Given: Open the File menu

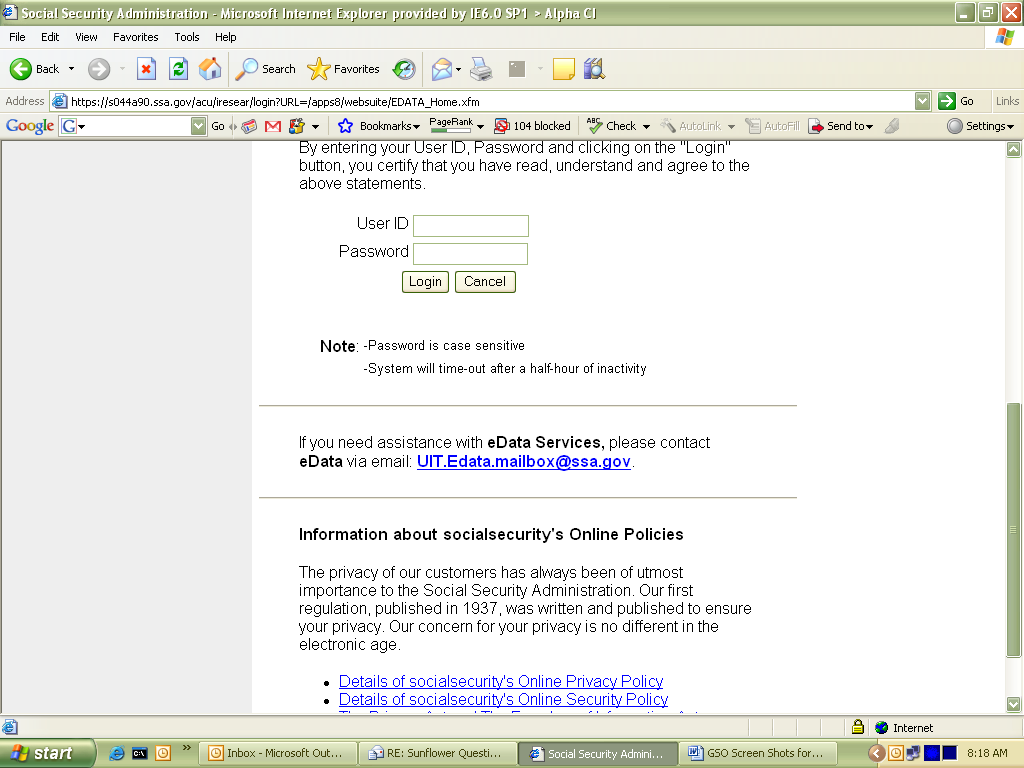Looking at the screenshot, I should [17, 37].
